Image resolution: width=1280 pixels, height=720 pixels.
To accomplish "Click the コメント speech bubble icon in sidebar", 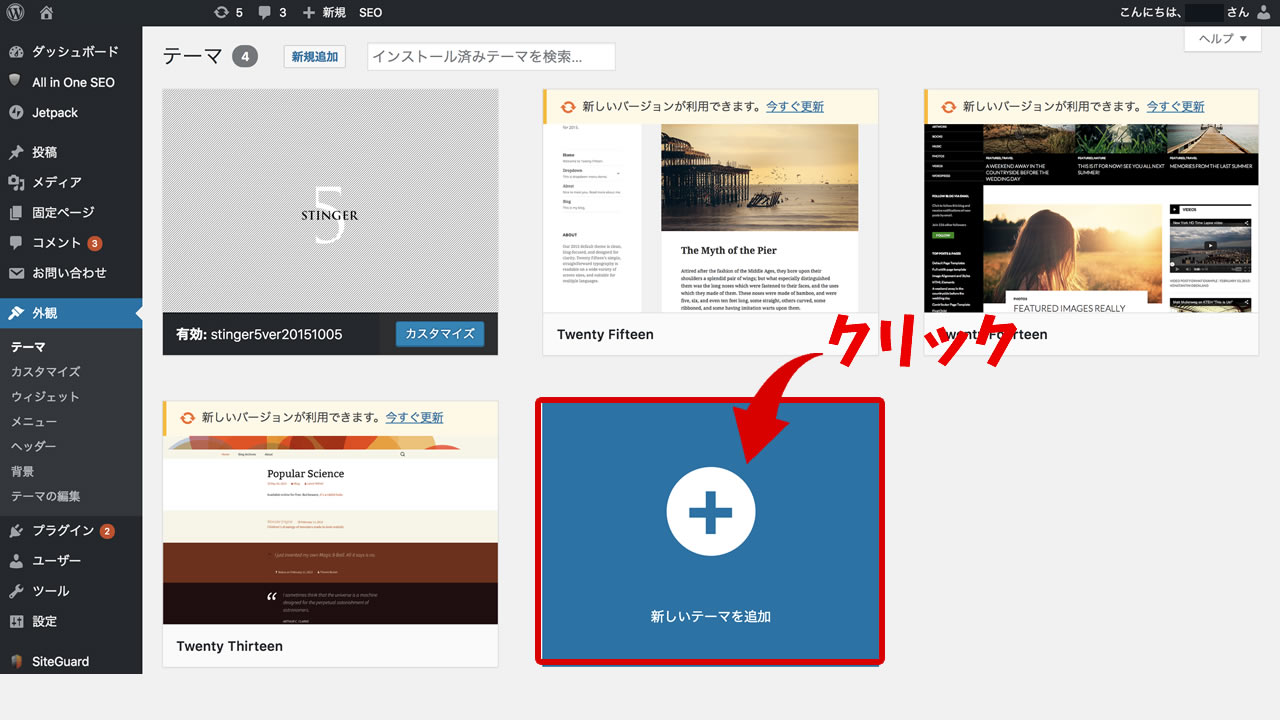I will pyautogui.click(x=16, y=243).
